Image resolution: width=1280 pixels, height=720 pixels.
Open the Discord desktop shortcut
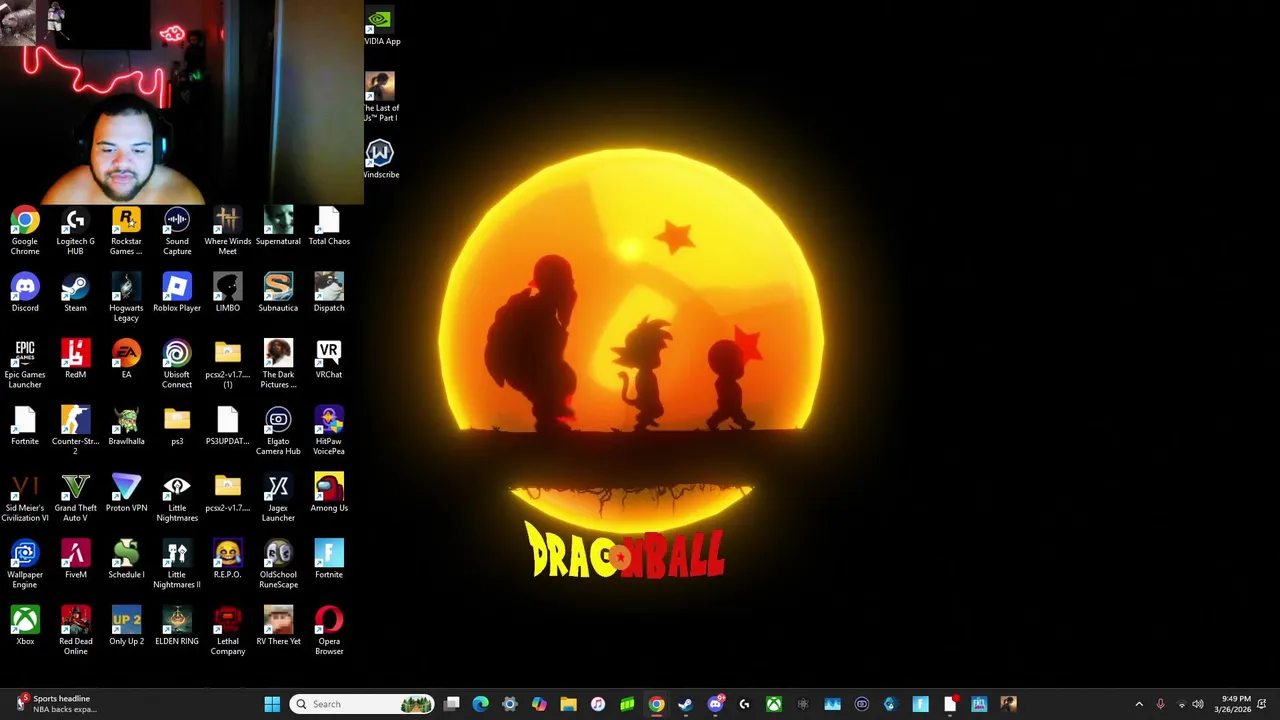click(25, 293)
